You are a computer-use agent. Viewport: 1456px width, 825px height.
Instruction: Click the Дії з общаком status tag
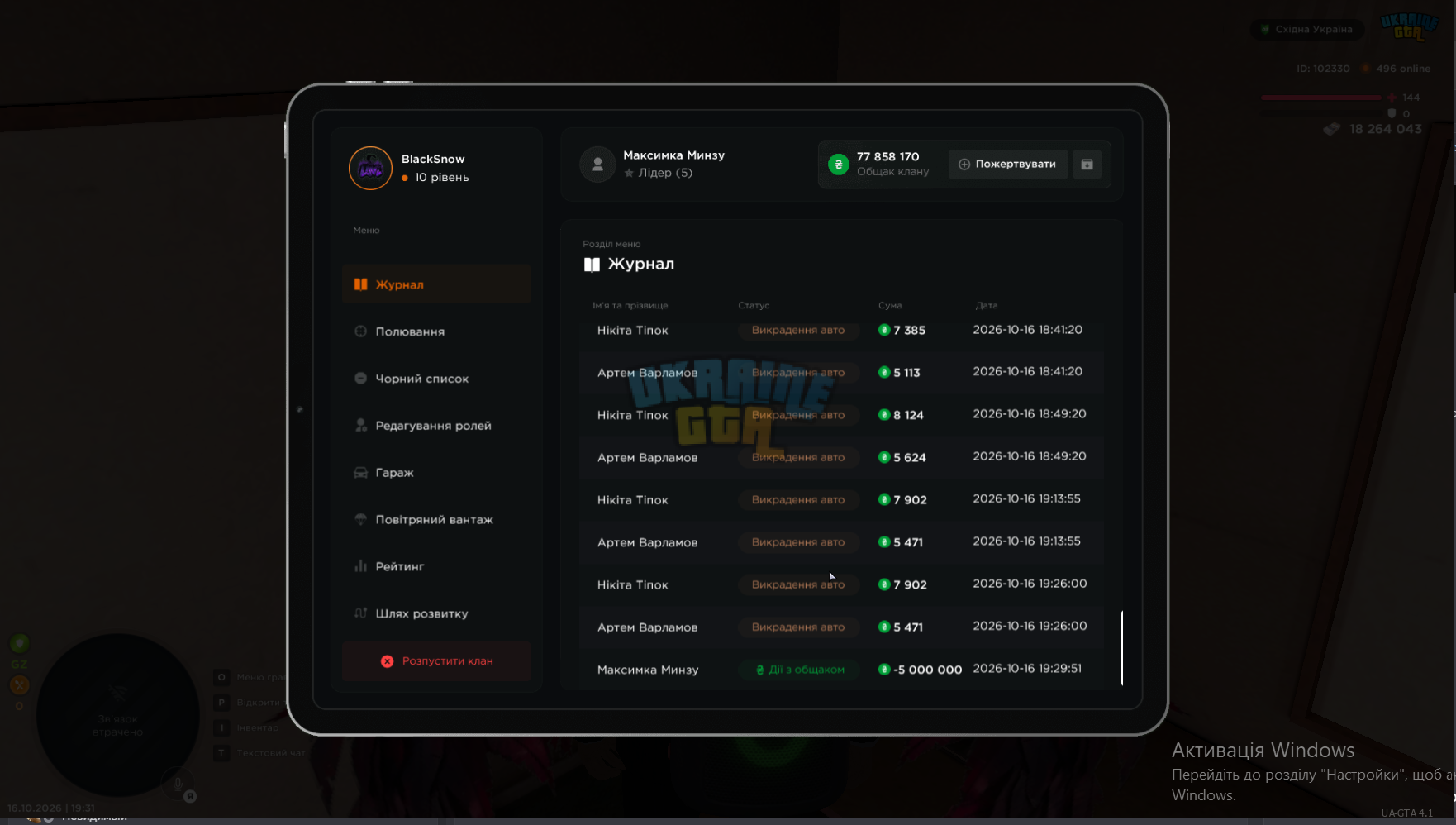click(x=799, y=670)
